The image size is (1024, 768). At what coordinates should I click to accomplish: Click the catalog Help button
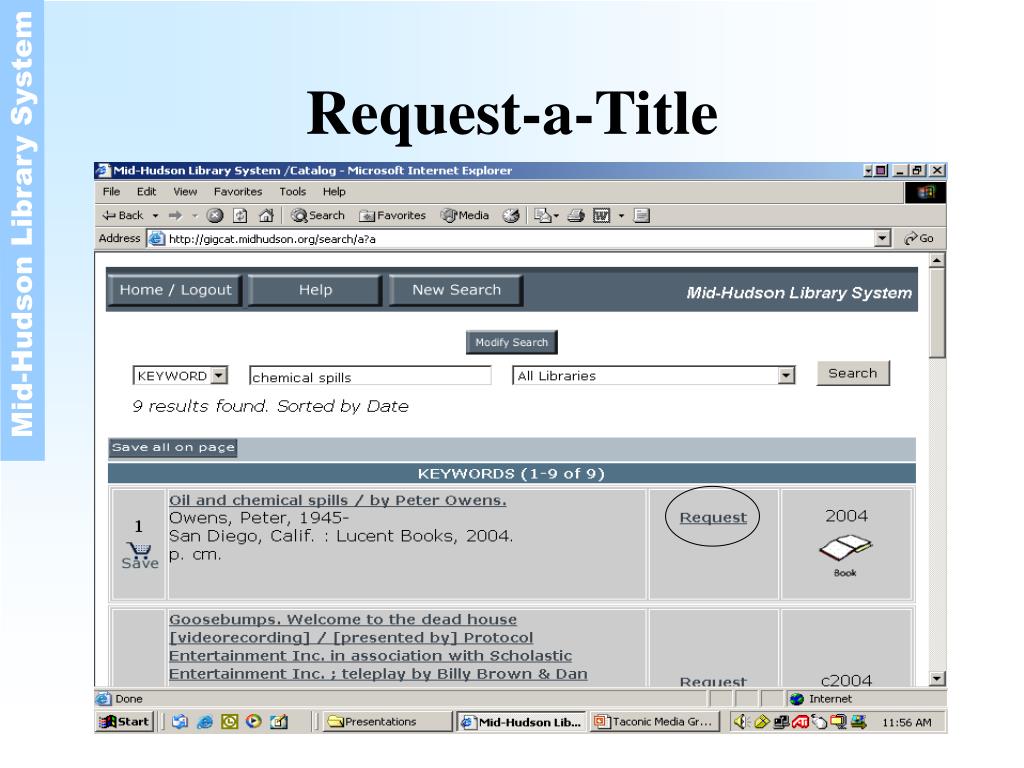pyautogui.click(x=315, y=290)
